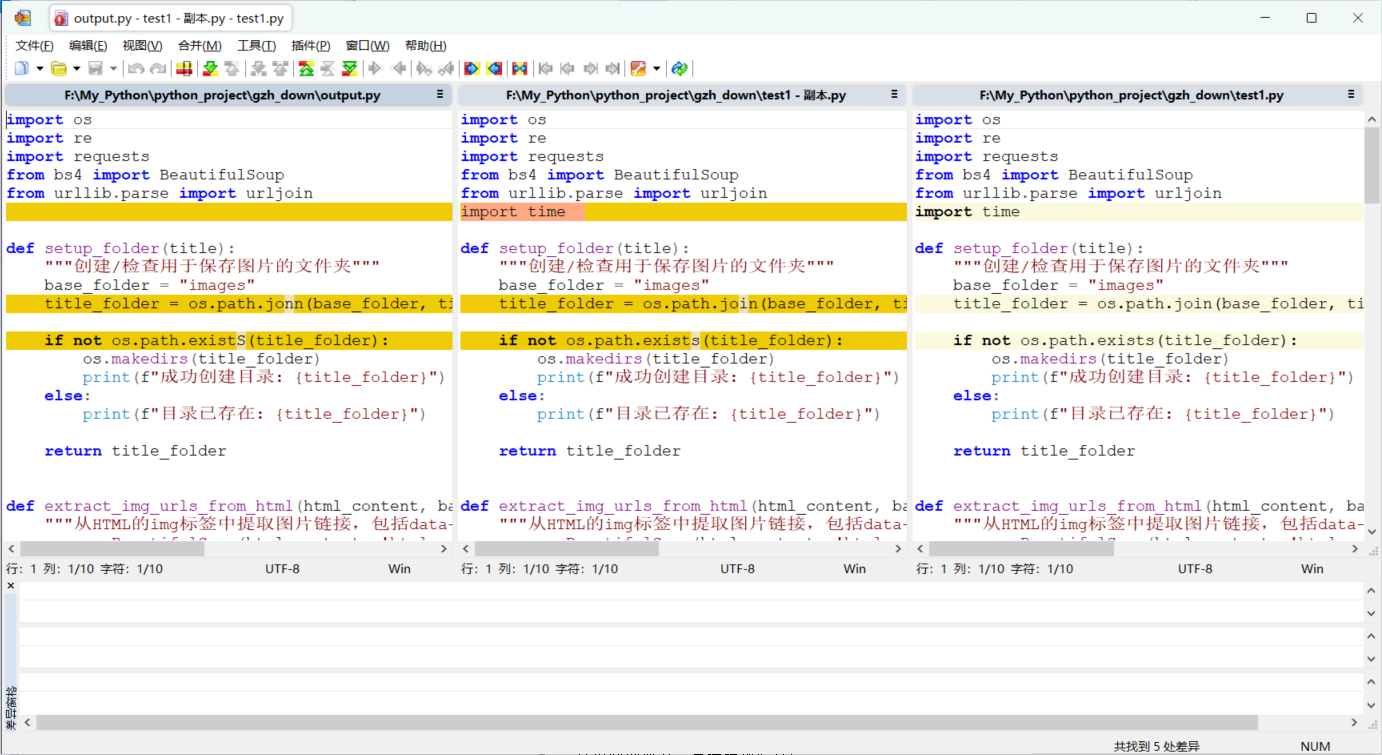
Task: Copy all differences to the right
Action: tap(471, 69)
